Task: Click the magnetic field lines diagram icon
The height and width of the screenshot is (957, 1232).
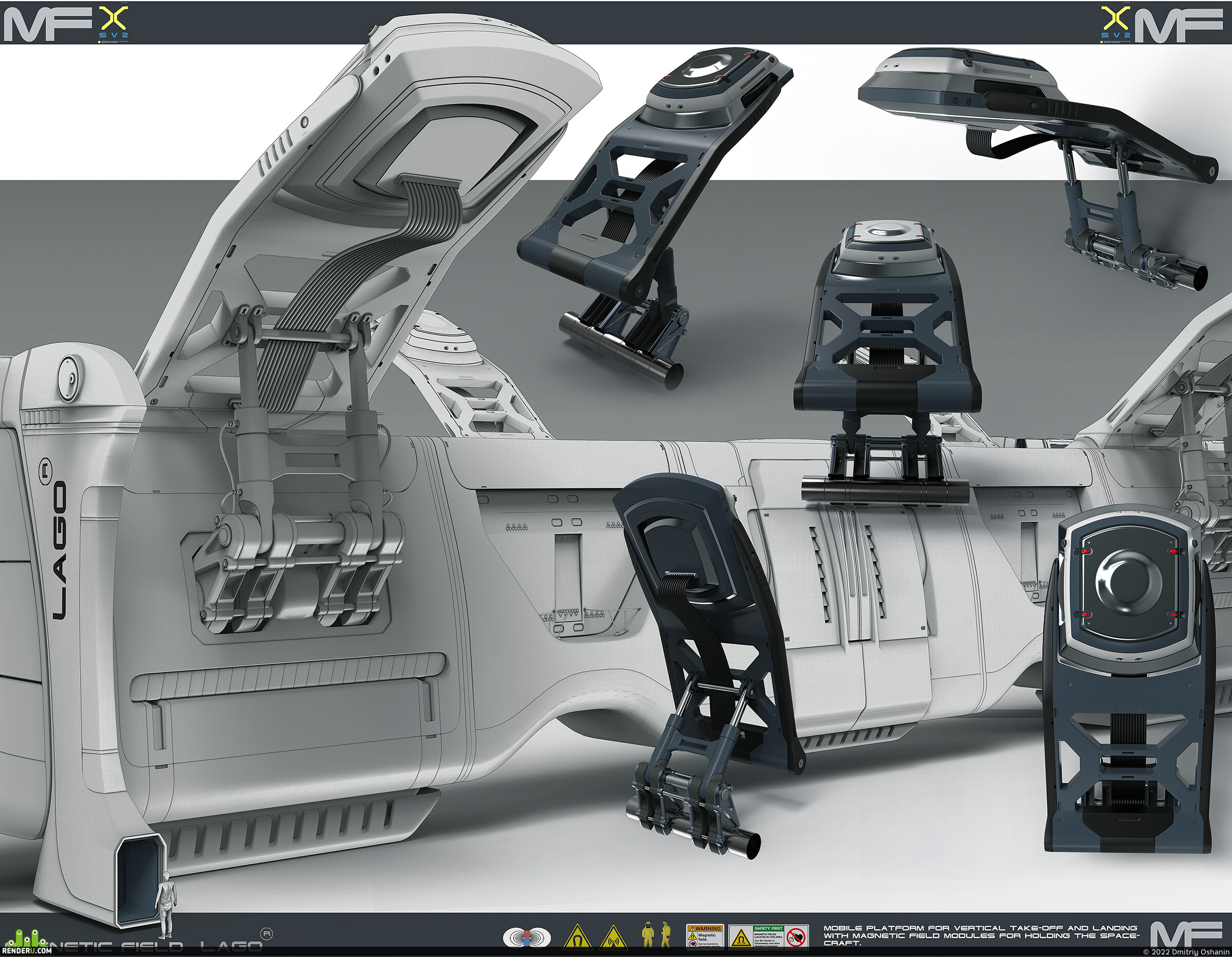Action: [526, 937]
